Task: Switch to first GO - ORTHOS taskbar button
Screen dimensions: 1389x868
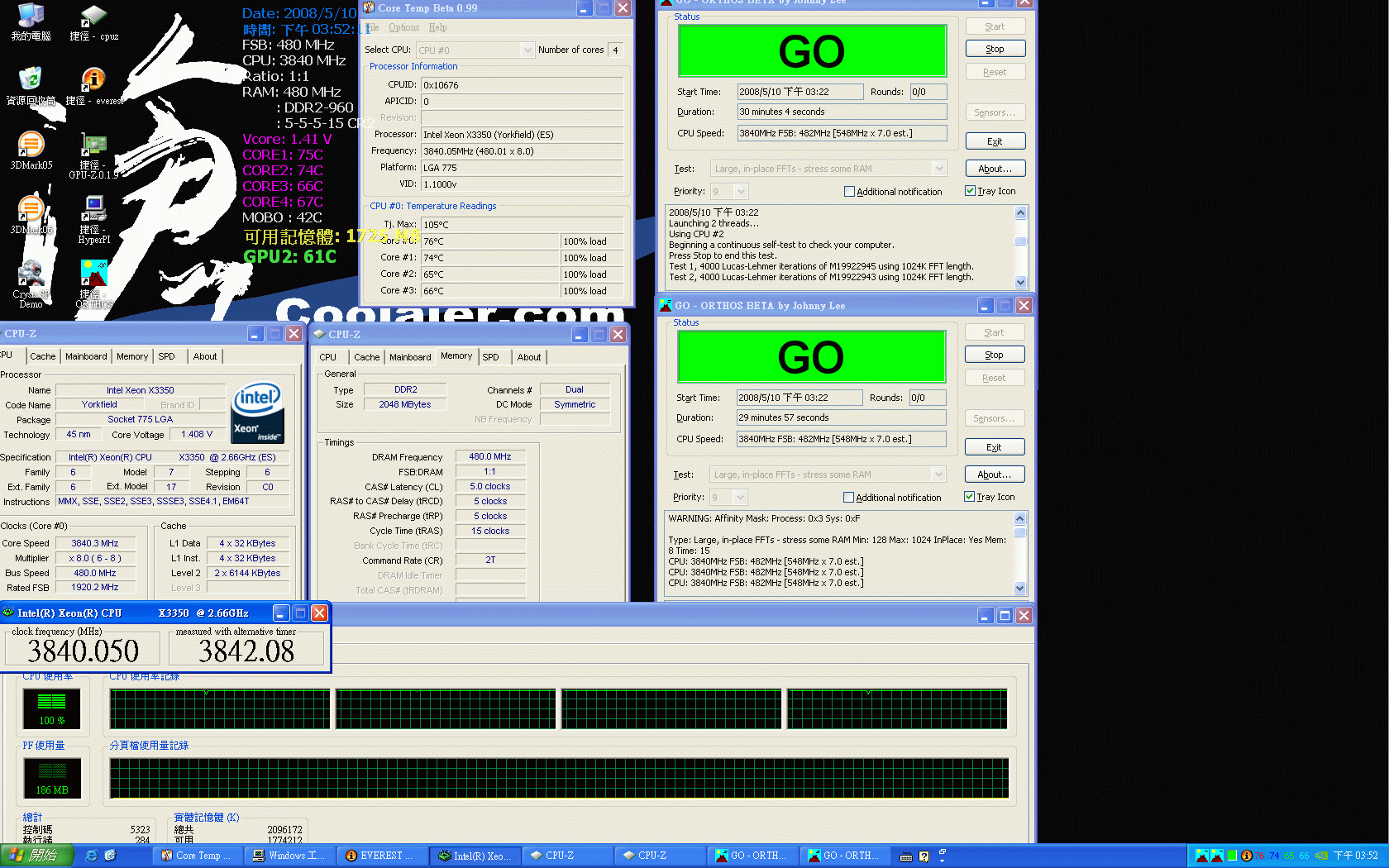Action: 752,856
